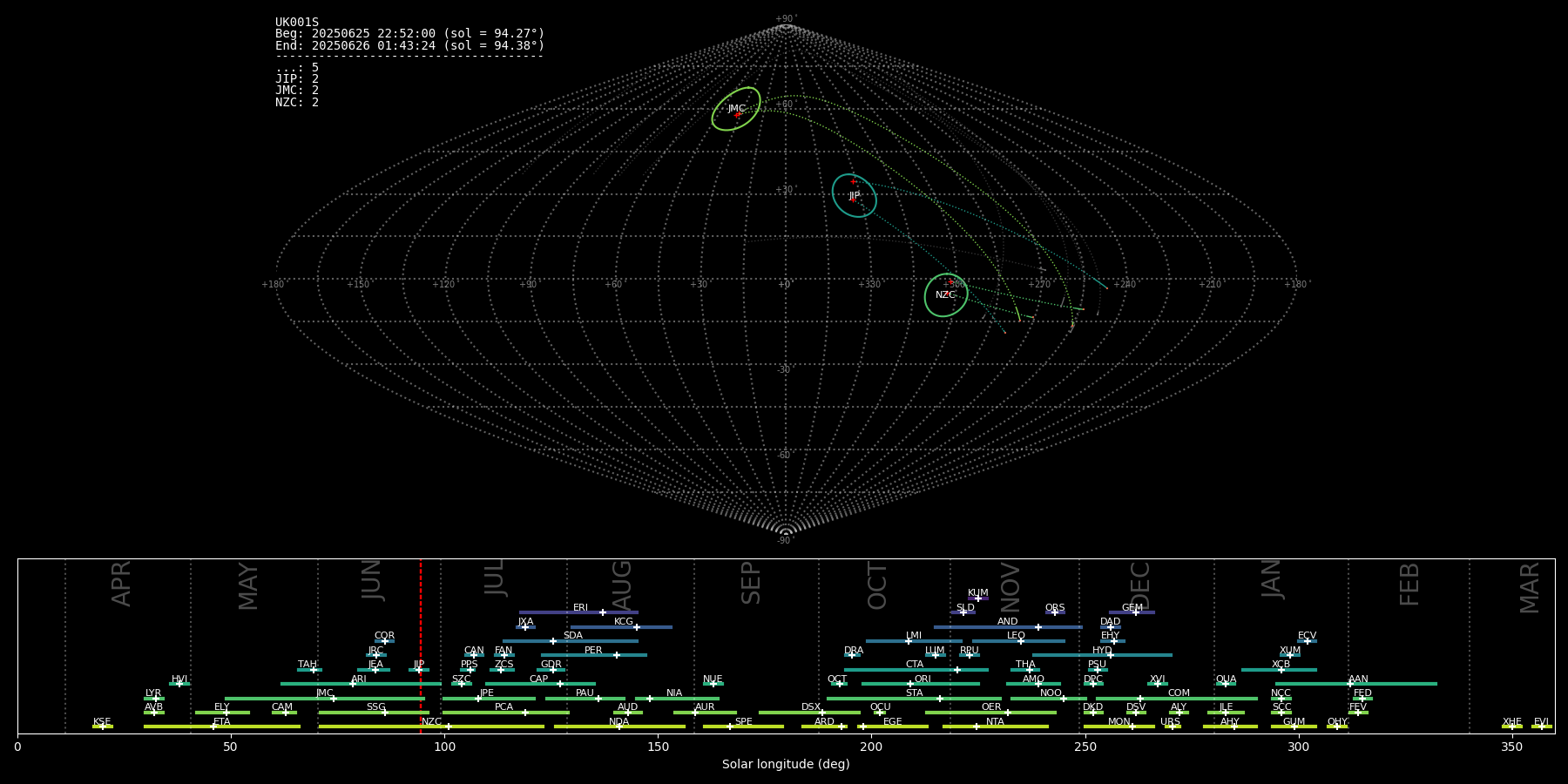Click the AUG month label

pyautogui.click(x=622, y=585)
